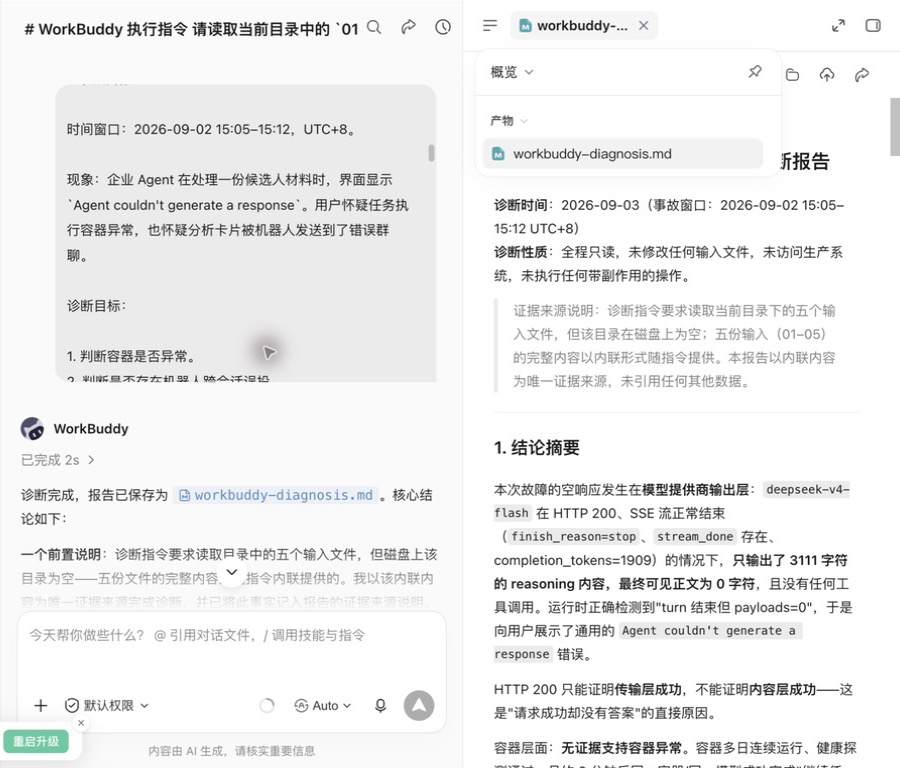Click the loading spinner icon in the input bar

pos(267,705)
